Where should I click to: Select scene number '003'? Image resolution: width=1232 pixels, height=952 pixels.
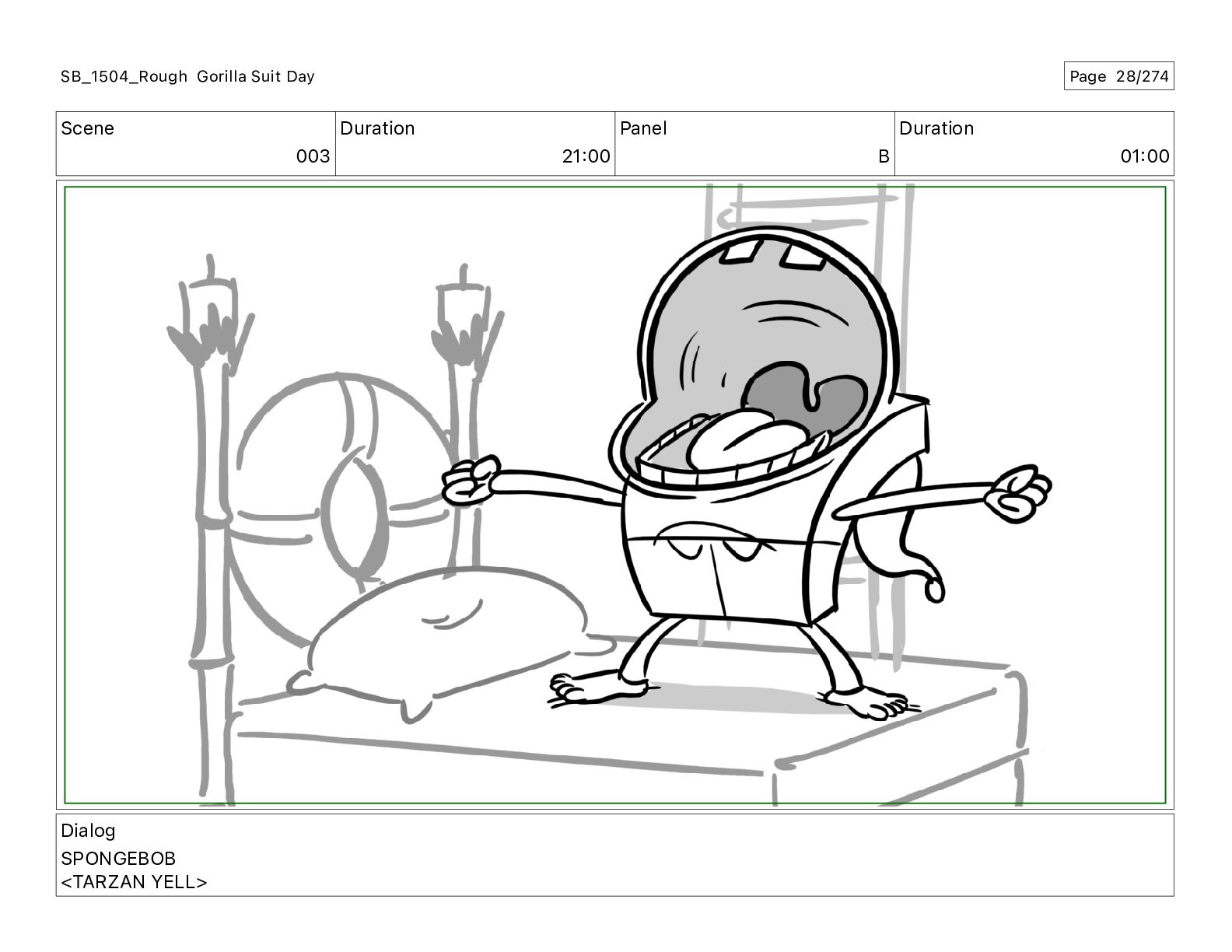(313, 156)
